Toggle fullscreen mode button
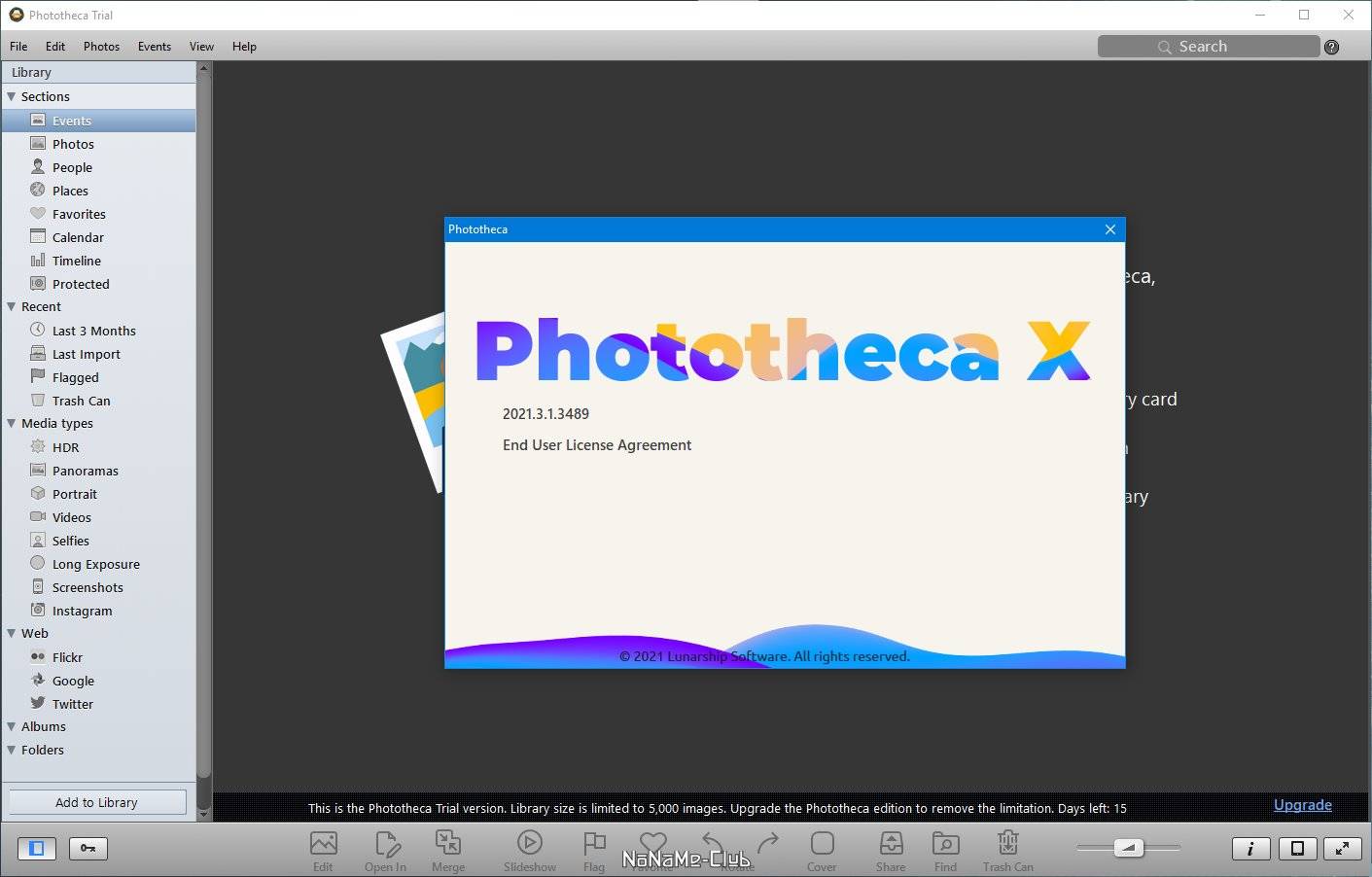 (x=1342, y=848)
